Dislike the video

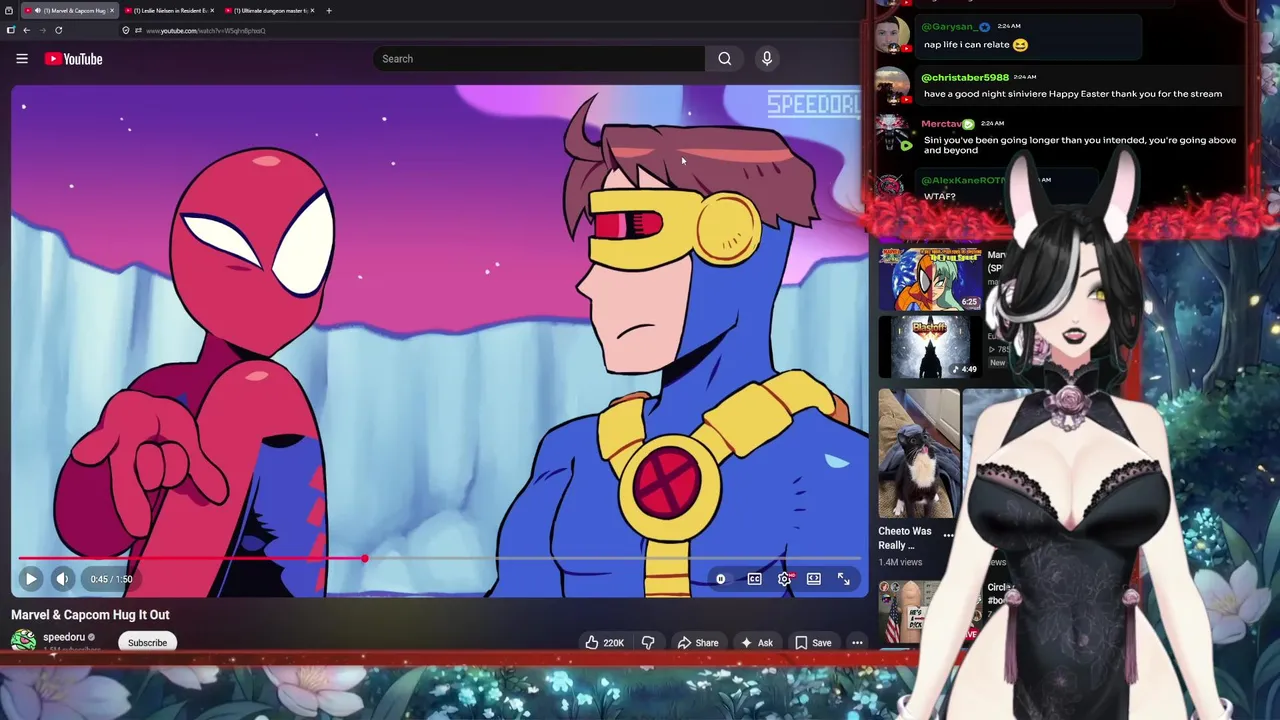[648, 643]
